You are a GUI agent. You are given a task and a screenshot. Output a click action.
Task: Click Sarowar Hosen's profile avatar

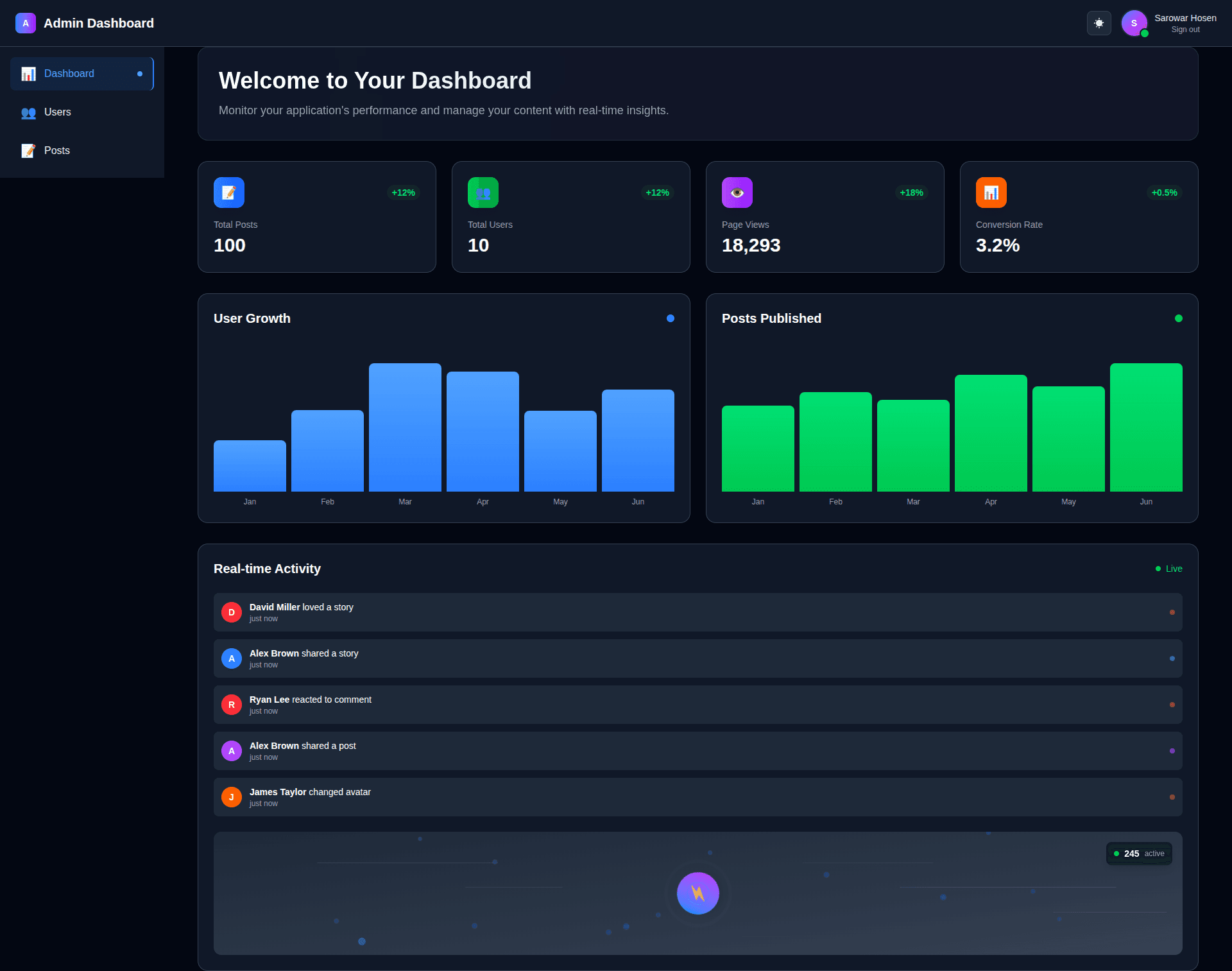pyautogui.click(x=1134, y=23)
